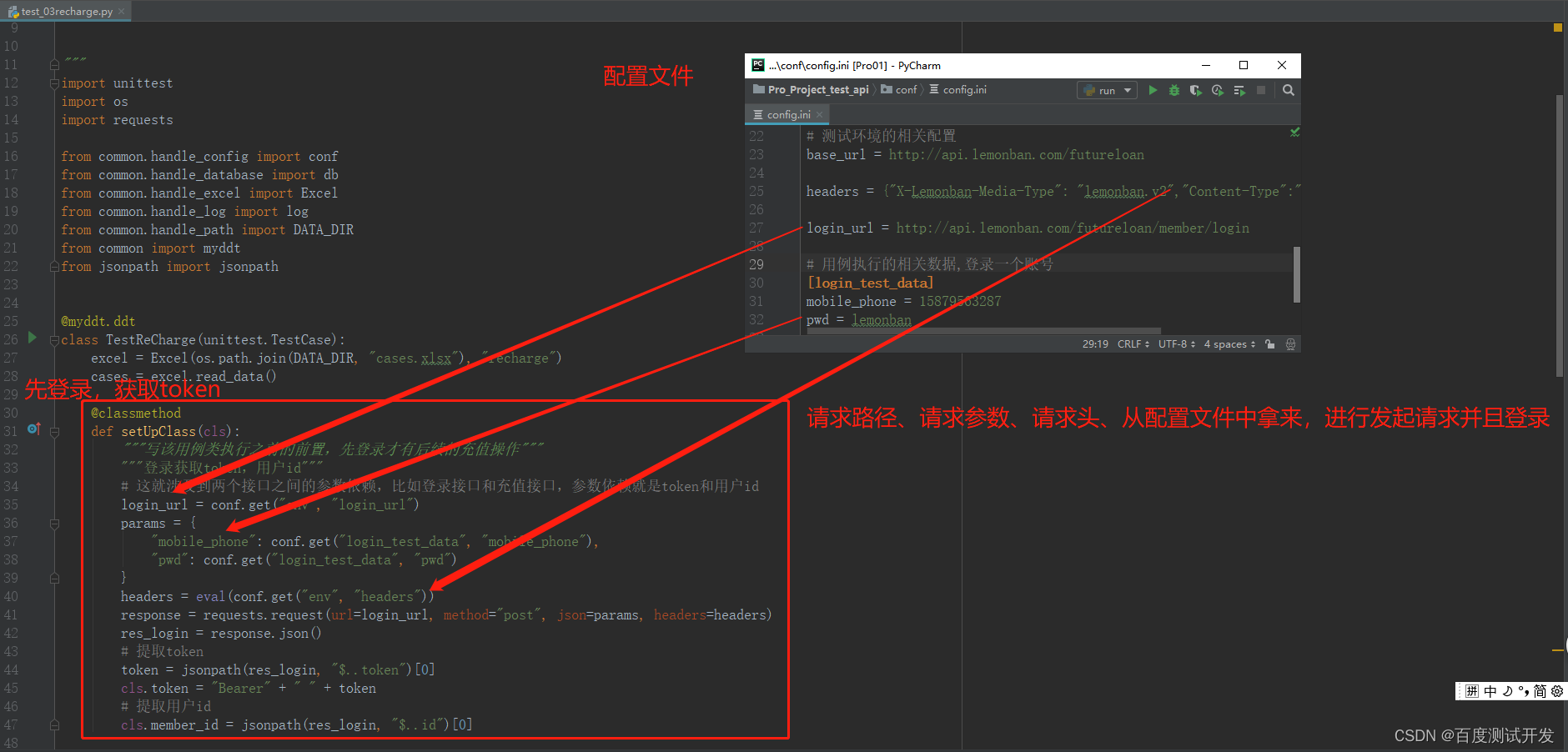Open the run configuration dropdown

tap(1108, 90)
